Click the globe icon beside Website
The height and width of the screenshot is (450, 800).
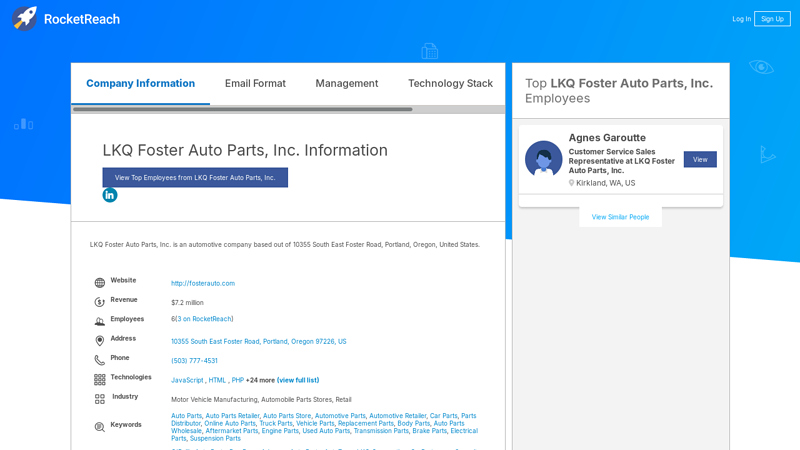pos(99,283)
